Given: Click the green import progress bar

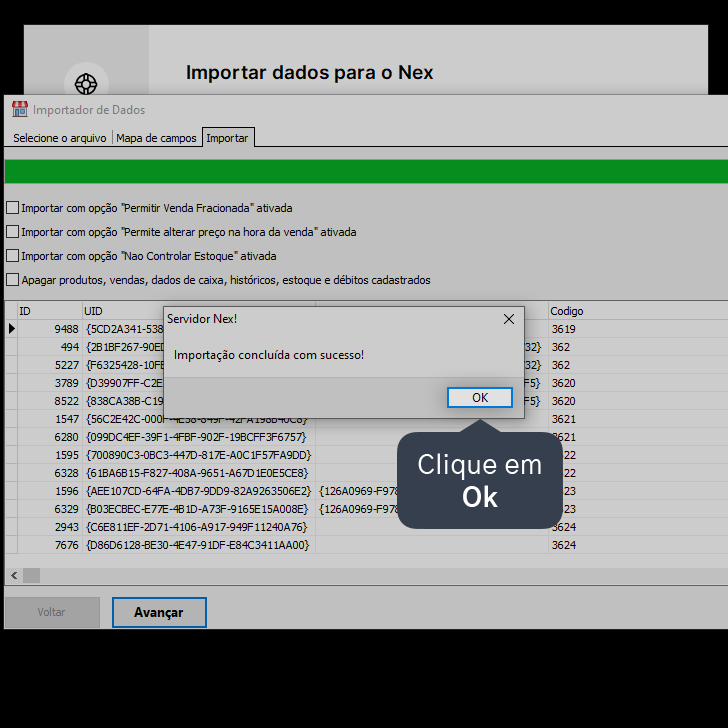Looking at the screenshot, I should tap(366, 171).
